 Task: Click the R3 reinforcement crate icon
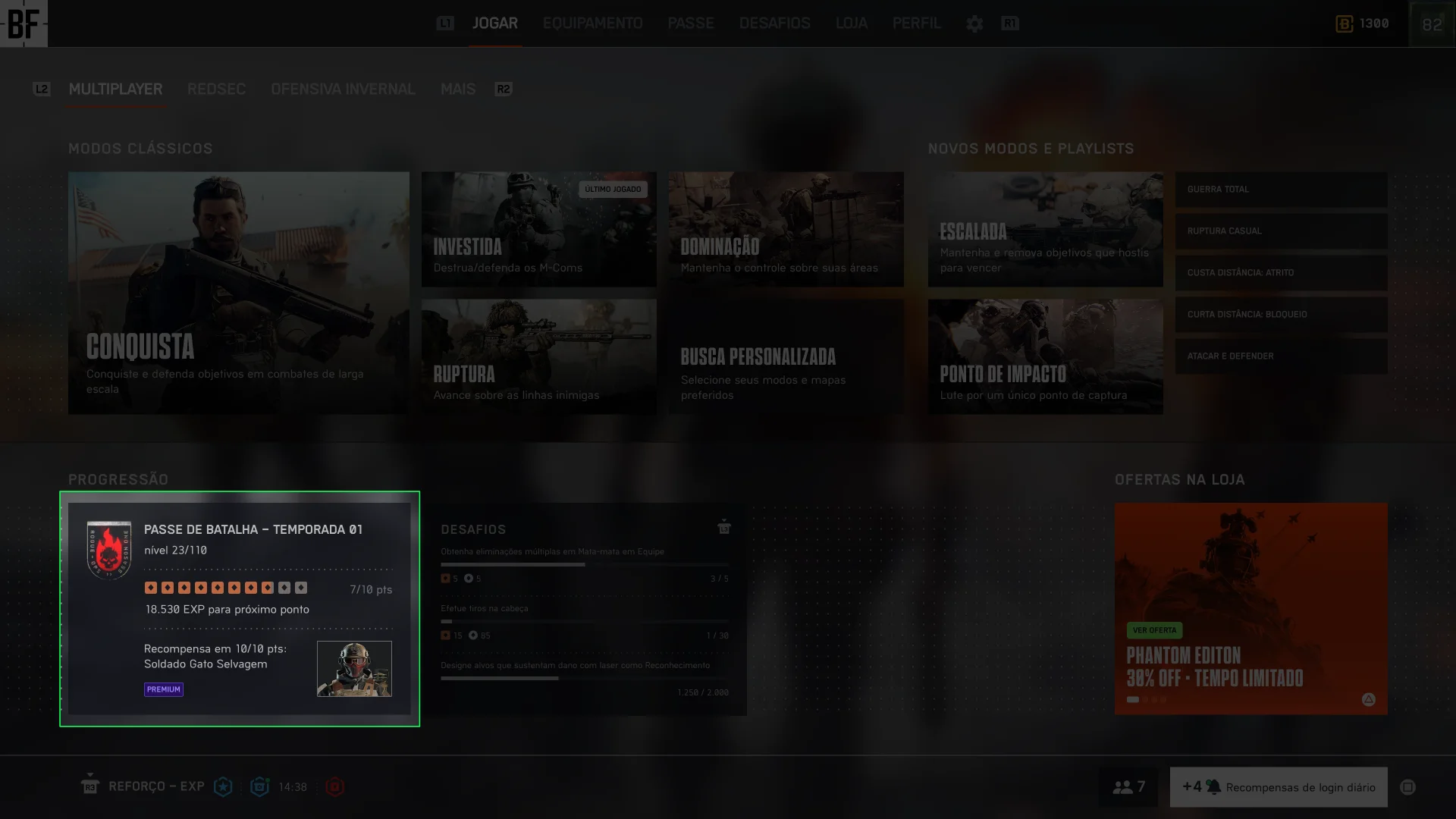point(89,784)
